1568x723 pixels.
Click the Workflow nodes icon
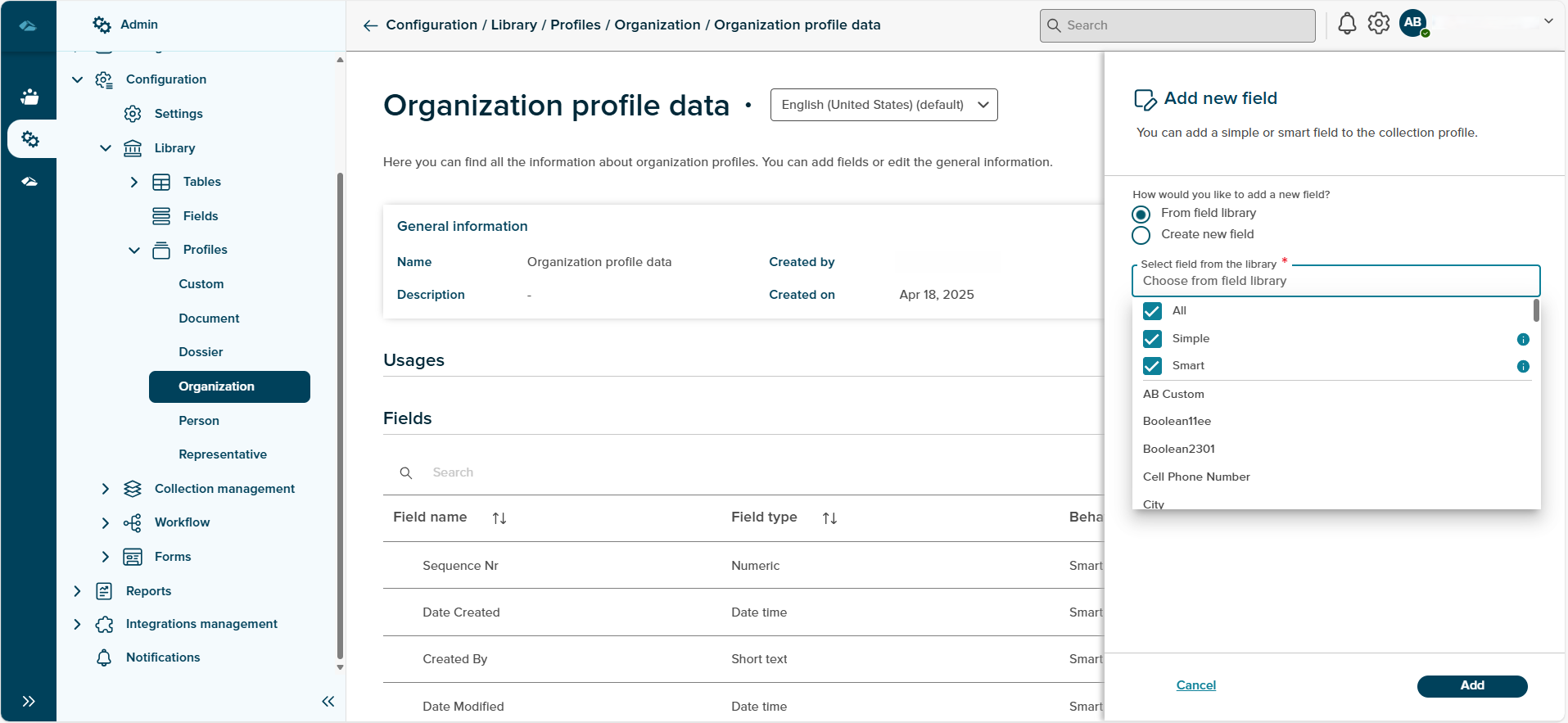(133, 522)
